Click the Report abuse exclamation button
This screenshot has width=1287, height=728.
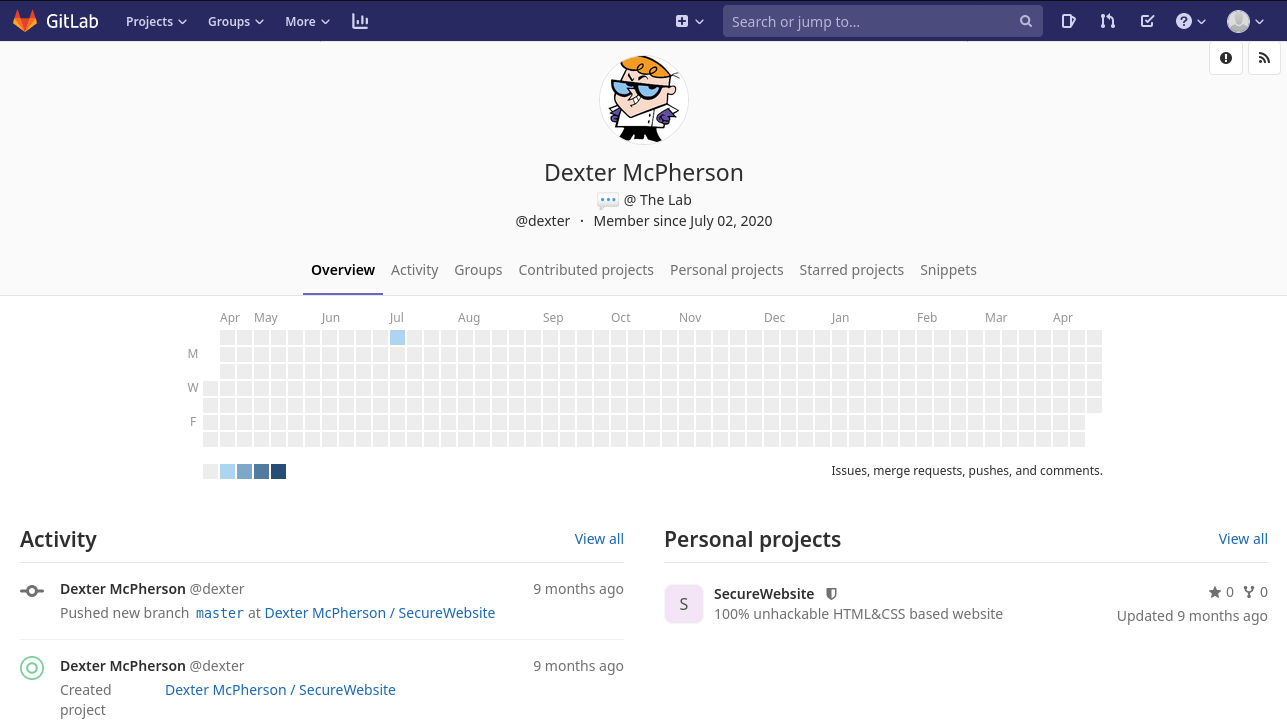click(x=1226, y=58)
